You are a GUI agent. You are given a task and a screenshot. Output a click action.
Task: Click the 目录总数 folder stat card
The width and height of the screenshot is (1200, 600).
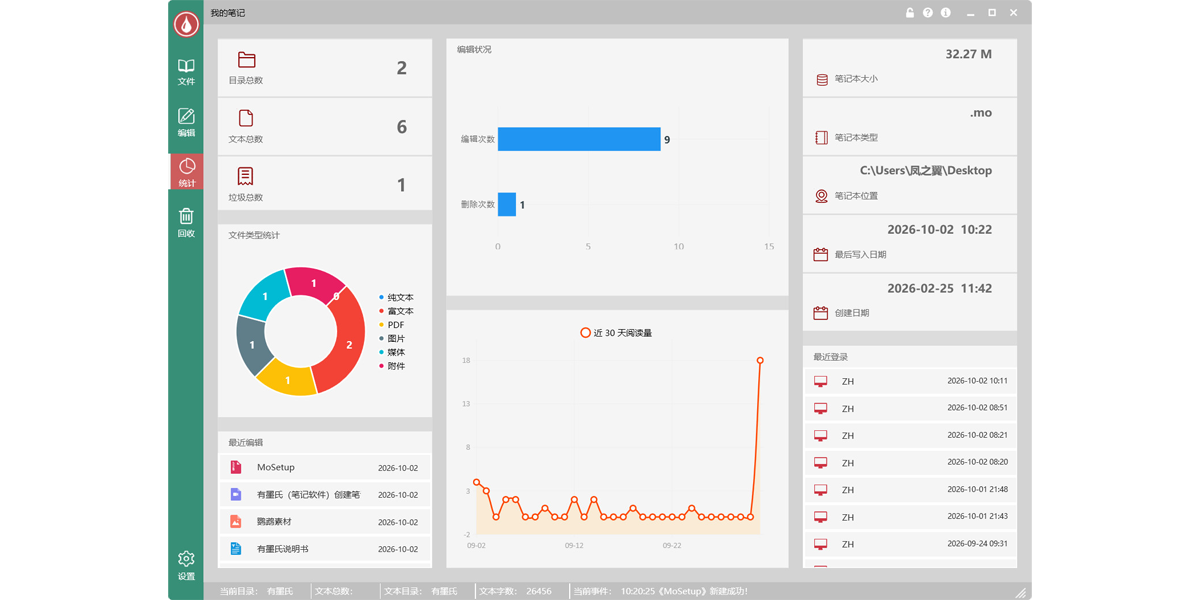325,68
